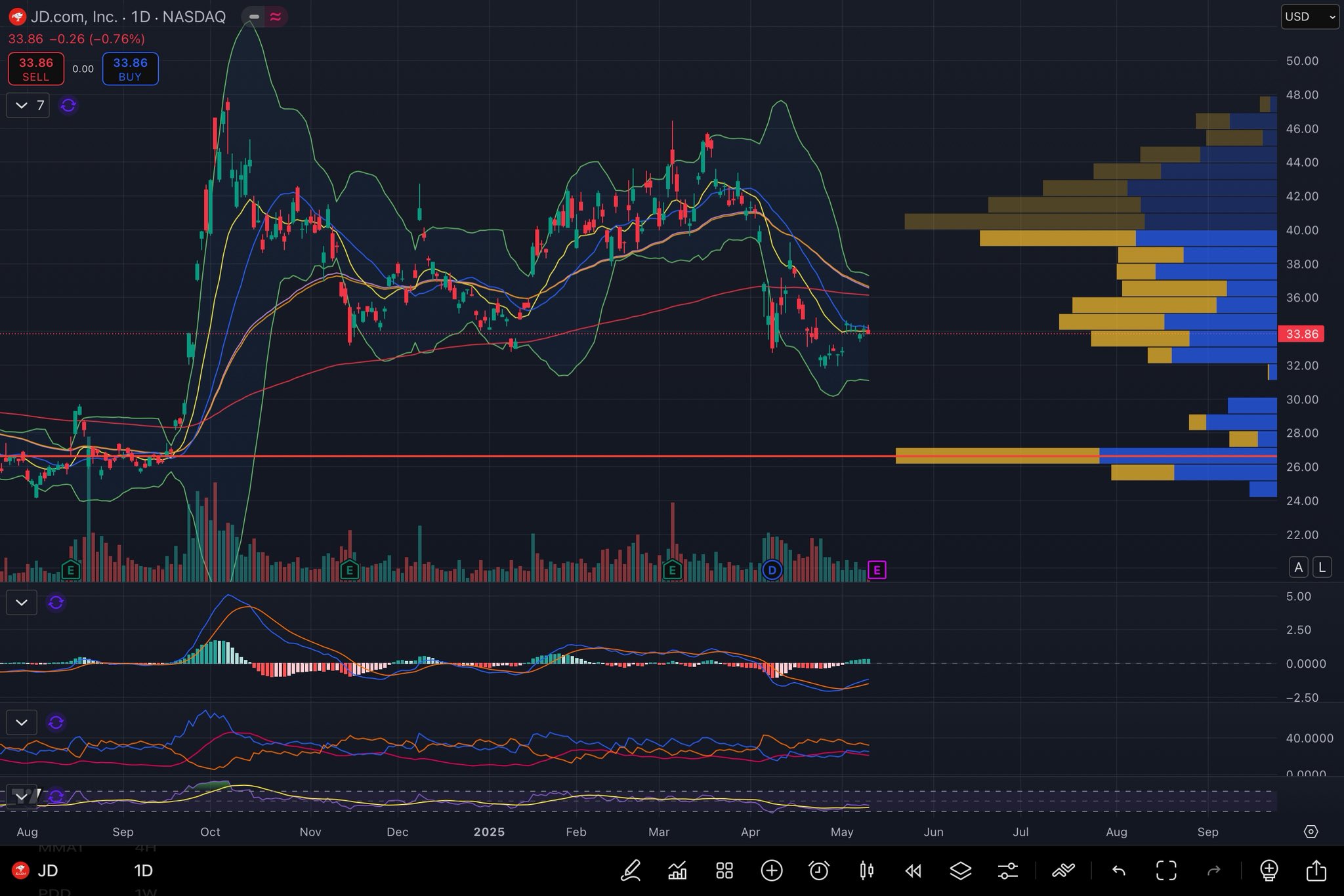
Task: Tap the add symbol plus icon
Action: [x=772, y=870]
